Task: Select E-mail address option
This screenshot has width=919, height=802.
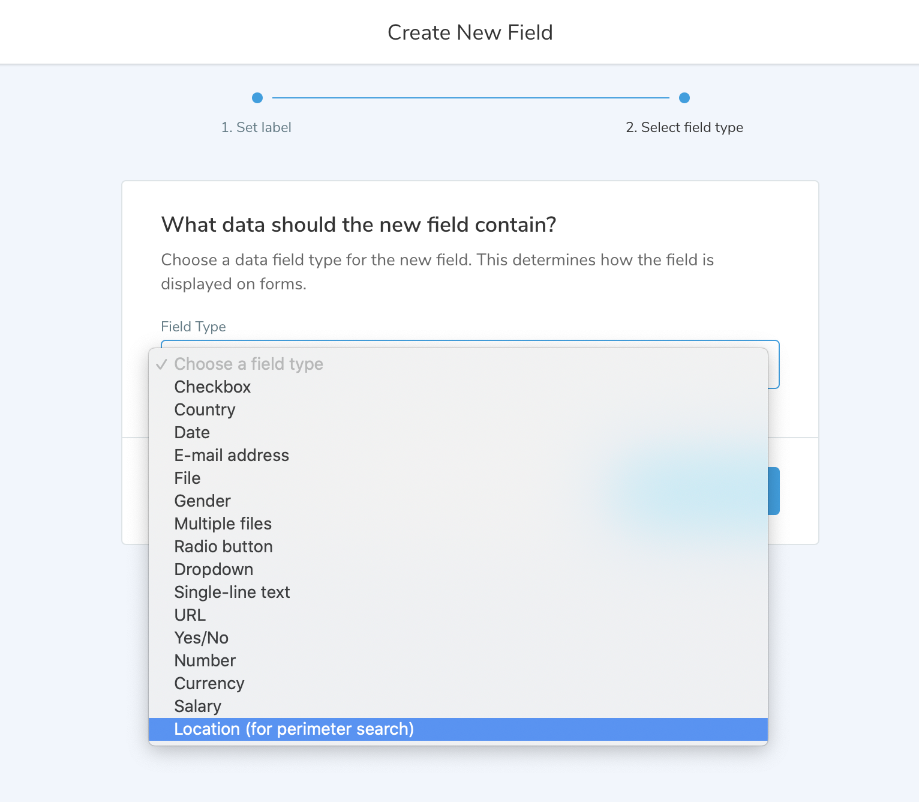Action: click(x=231, y=455)
